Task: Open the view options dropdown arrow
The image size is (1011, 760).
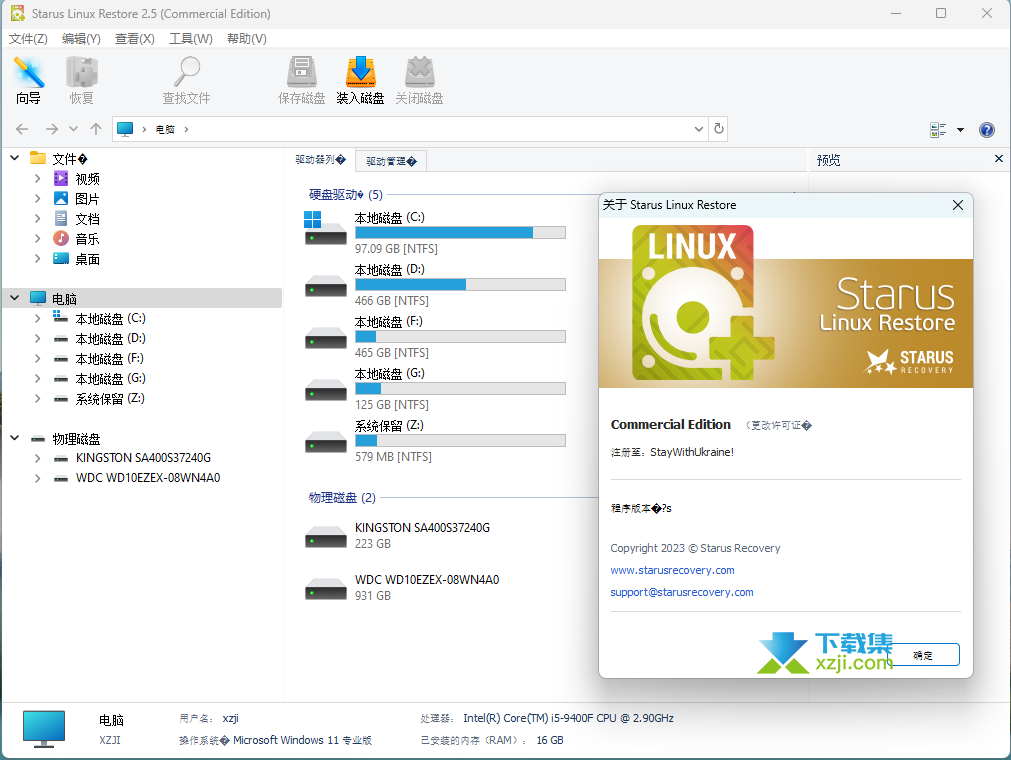Action: point(960,130)
